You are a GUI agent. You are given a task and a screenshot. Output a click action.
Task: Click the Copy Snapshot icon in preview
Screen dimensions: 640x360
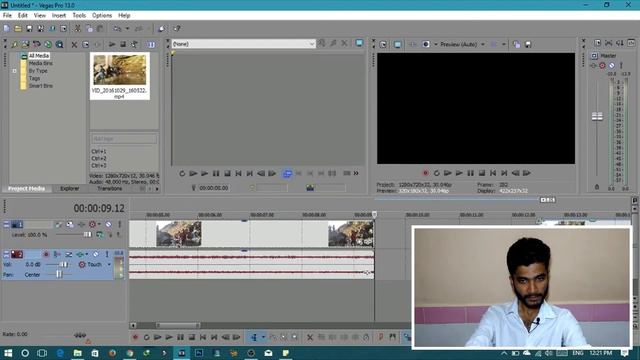[x=516, y=44]
